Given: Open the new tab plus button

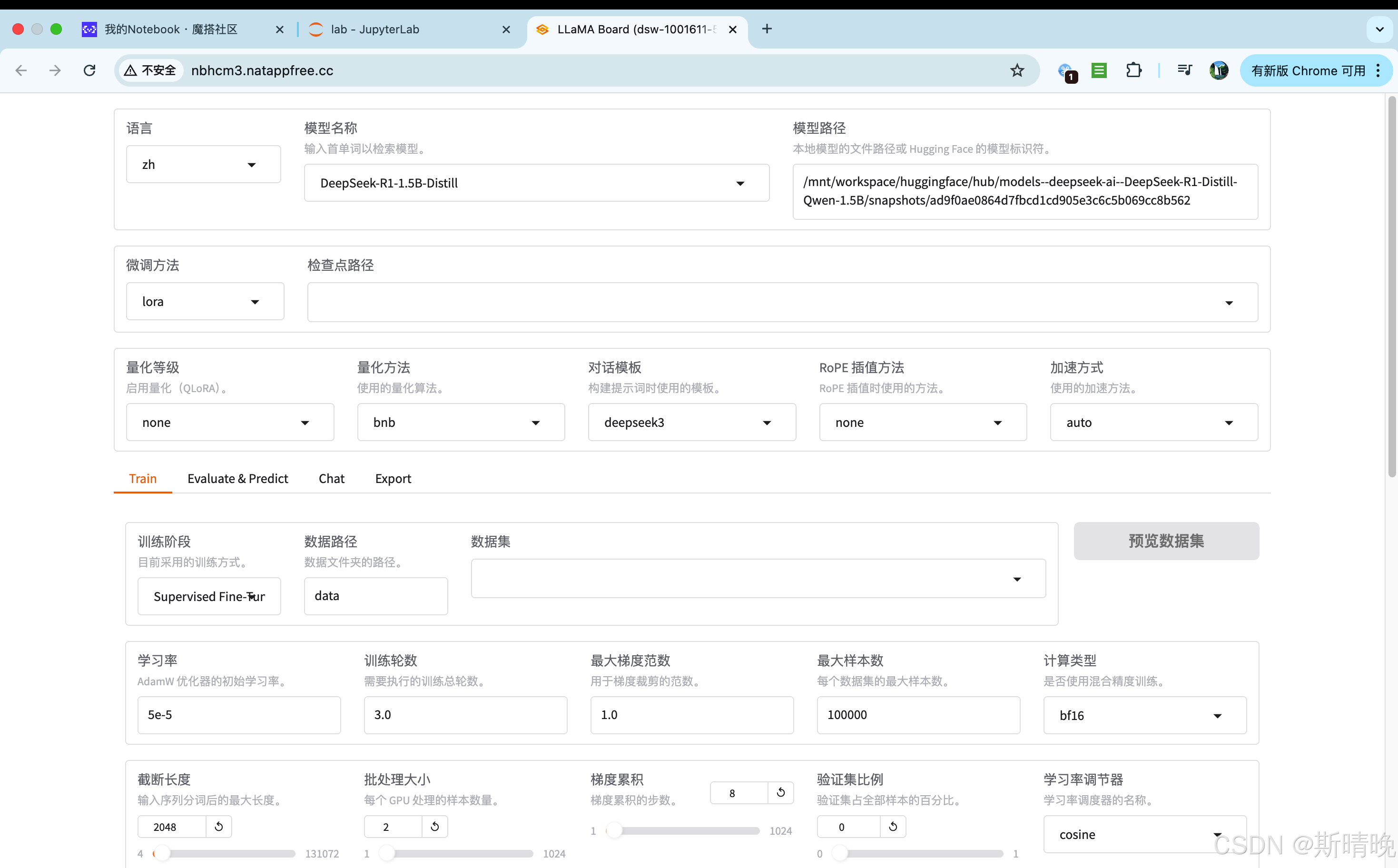Looking at the screenshot, I should [x=767, y=30].
